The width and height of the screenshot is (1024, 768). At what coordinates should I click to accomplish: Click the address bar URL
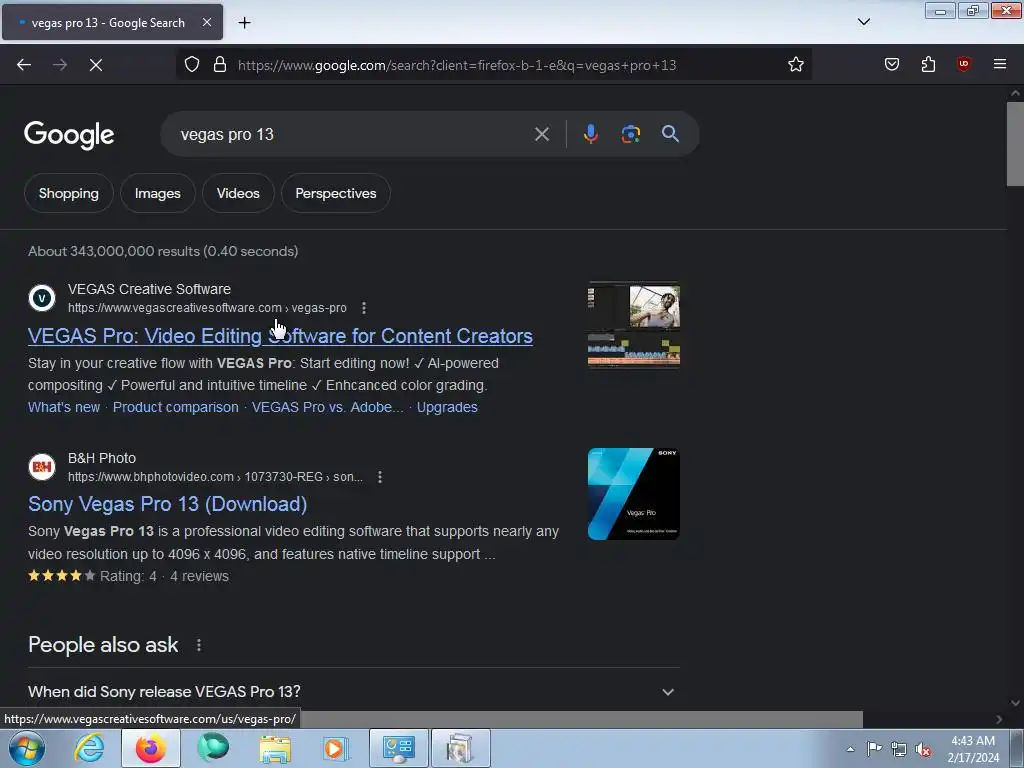pos(457,65)
